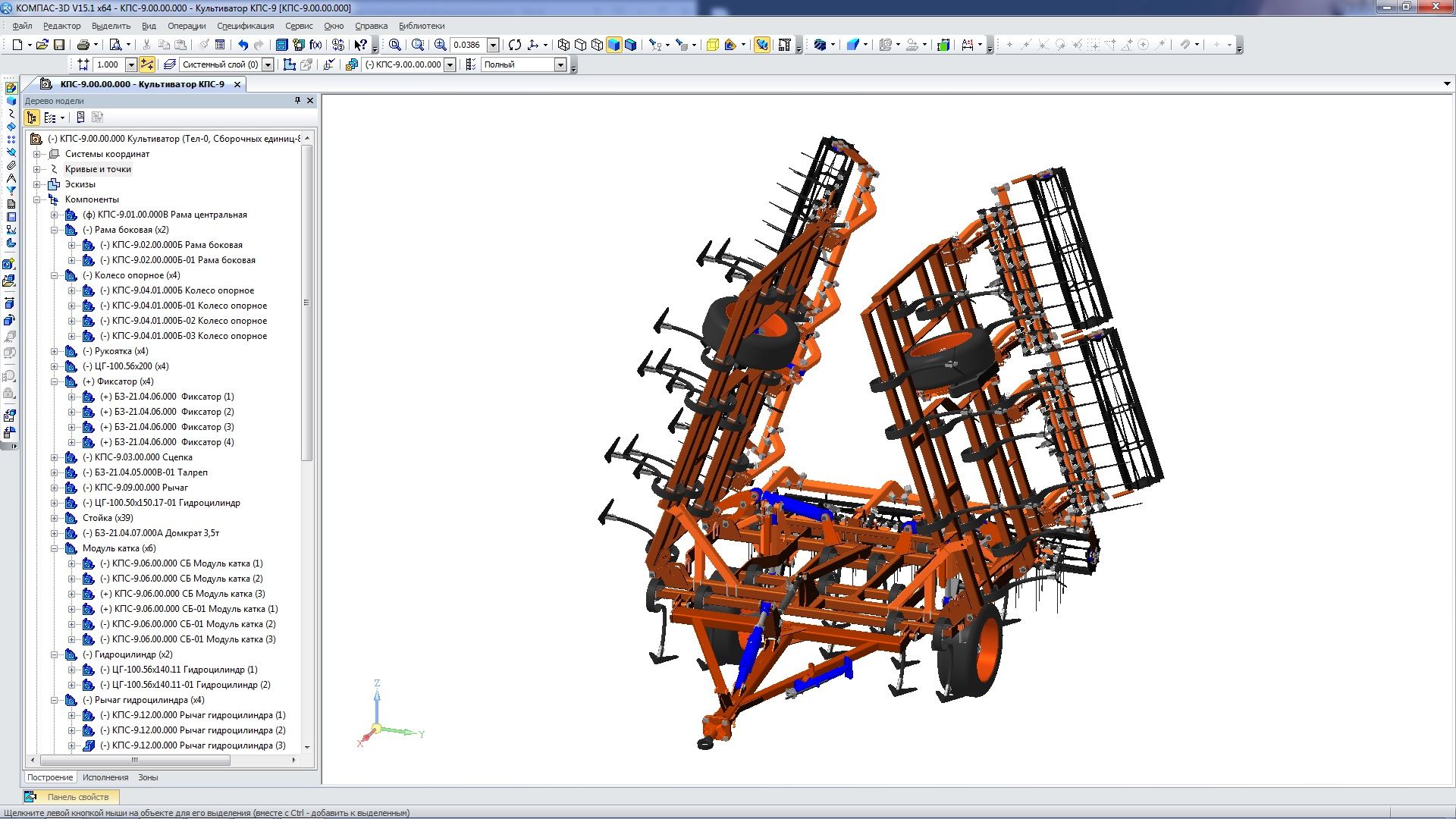Click the Undo arrow icon
The height and width of the screenshot is (819, 1456).
coord(243,45)
